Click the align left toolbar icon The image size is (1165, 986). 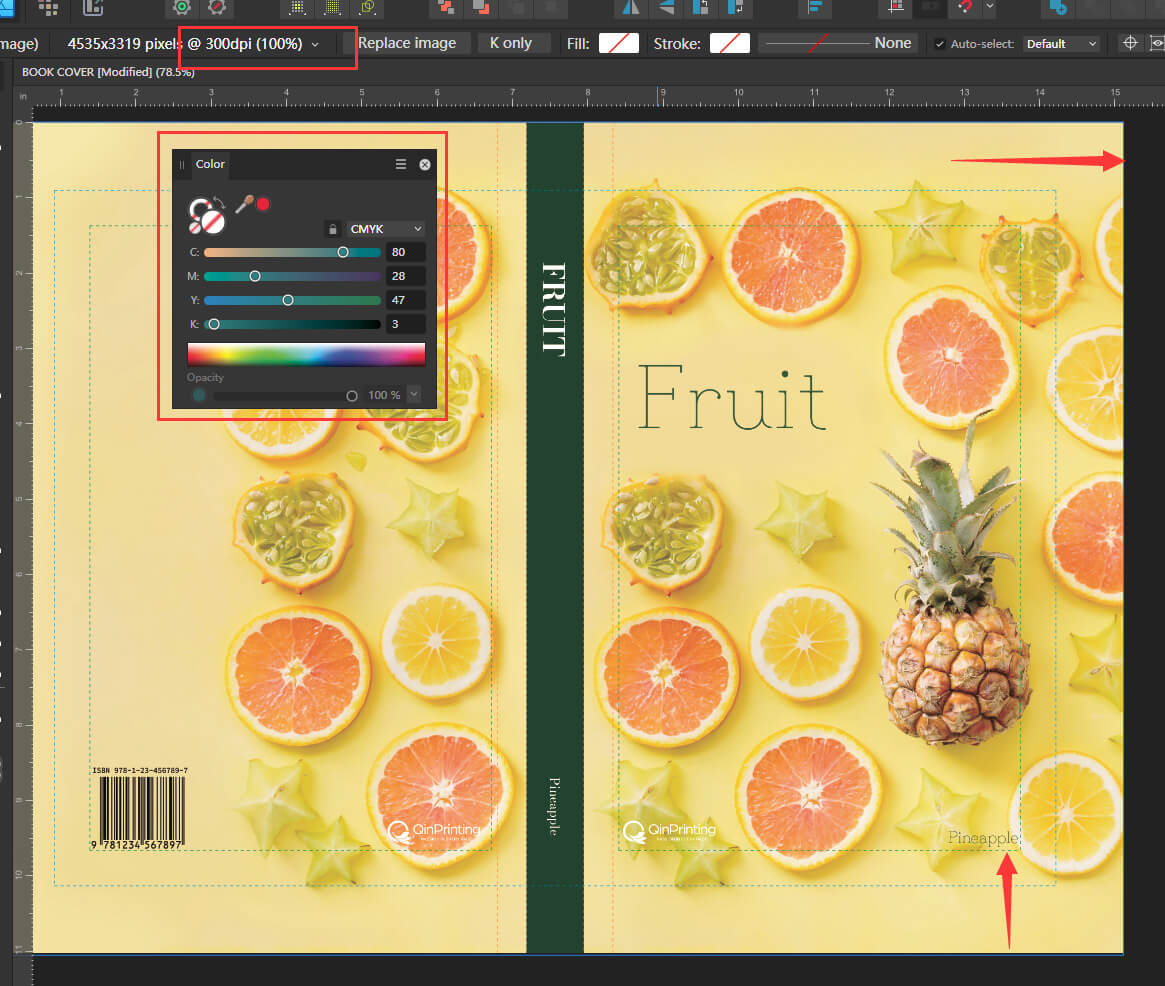[x=817, y=8]
